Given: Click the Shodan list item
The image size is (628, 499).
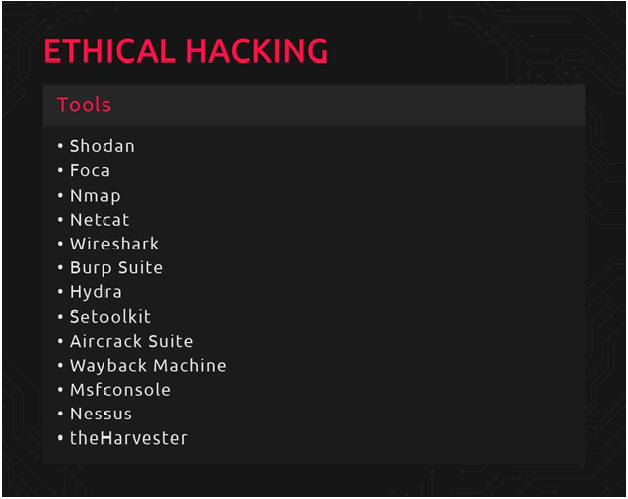Looking at the screenshot, I should (102, 146).
